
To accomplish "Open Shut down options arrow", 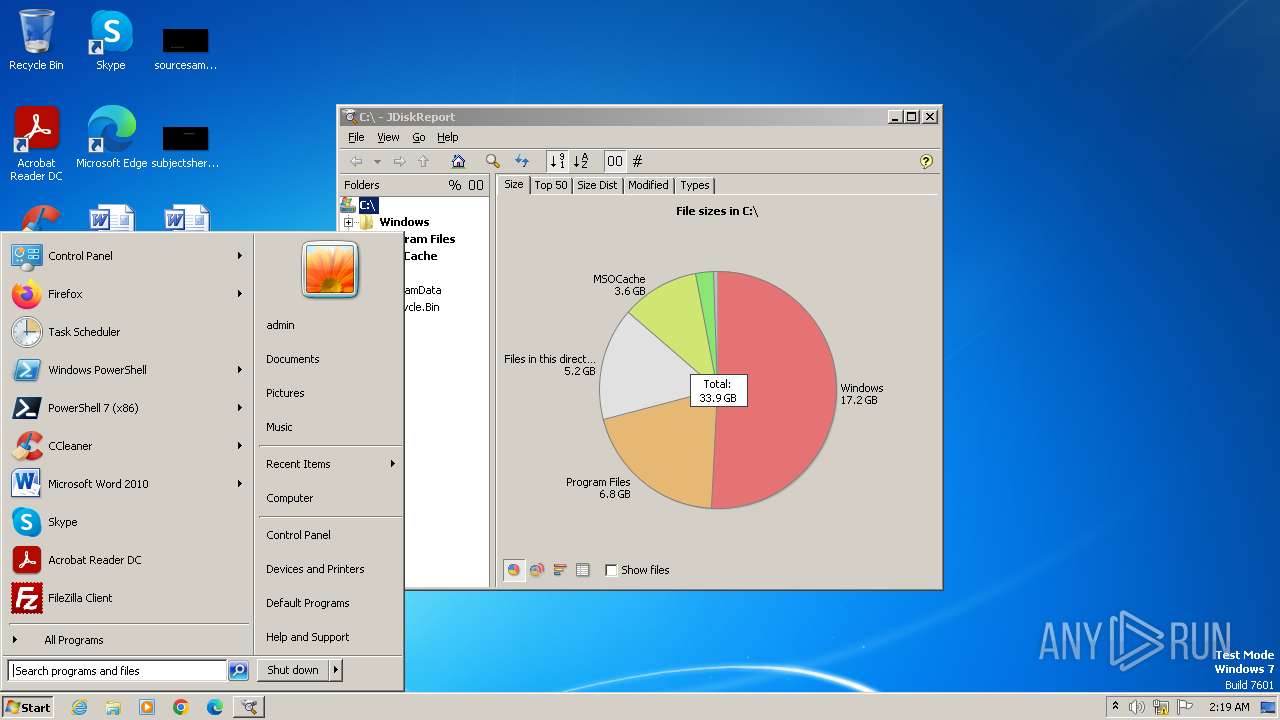I will coord(336,670).
